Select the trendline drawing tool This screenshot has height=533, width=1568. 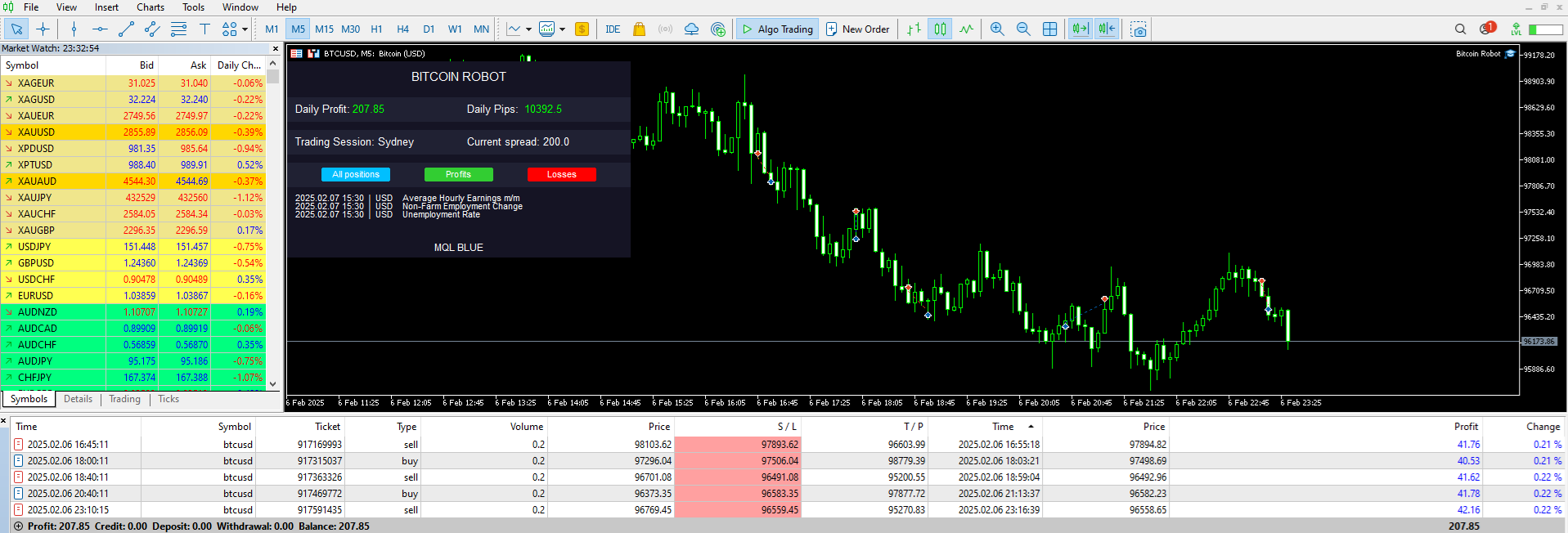[x=126, y=29]
